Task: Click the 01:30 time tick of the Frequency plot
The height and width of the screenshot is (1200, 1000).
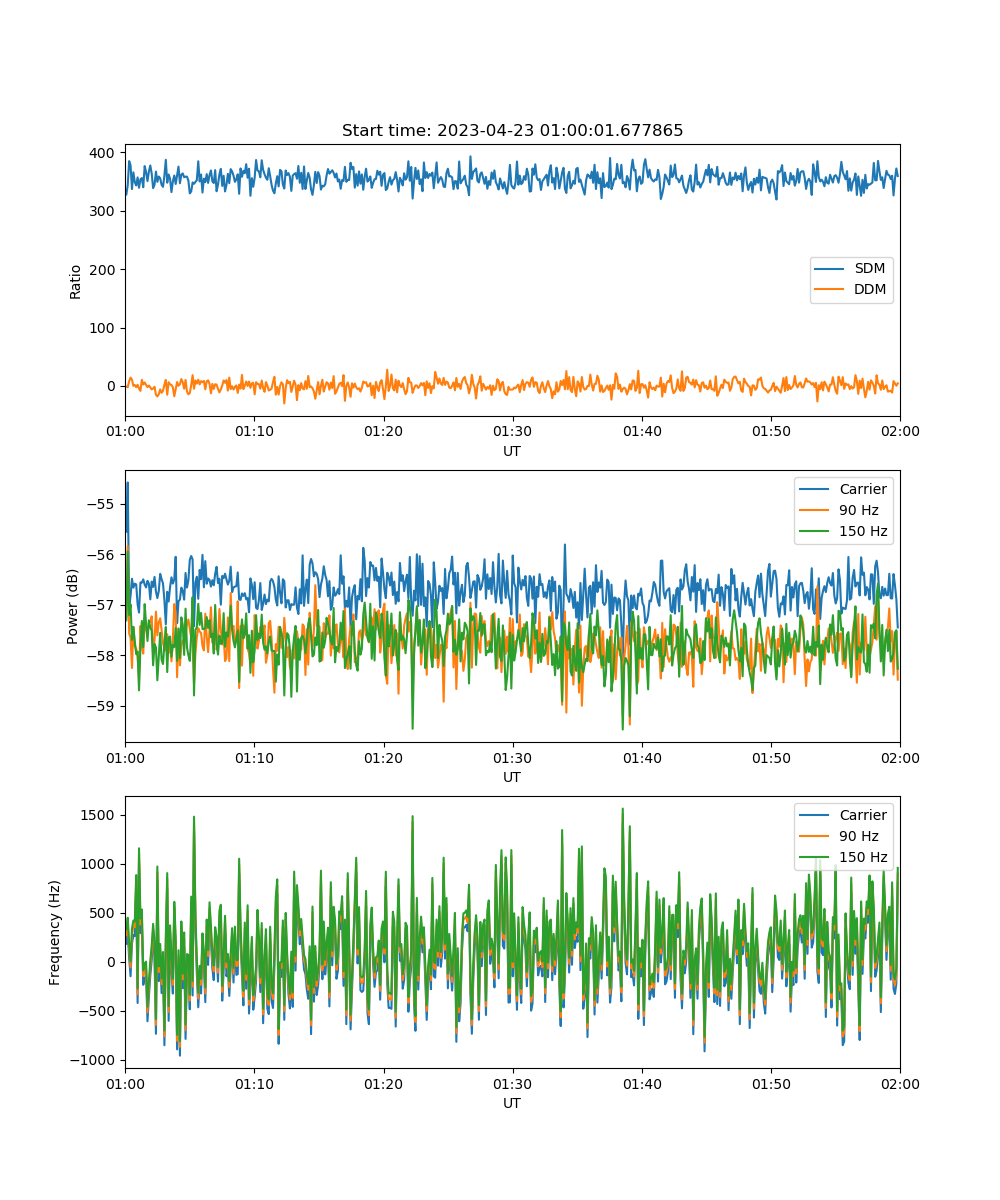Action: click(x=512, y=1083)
